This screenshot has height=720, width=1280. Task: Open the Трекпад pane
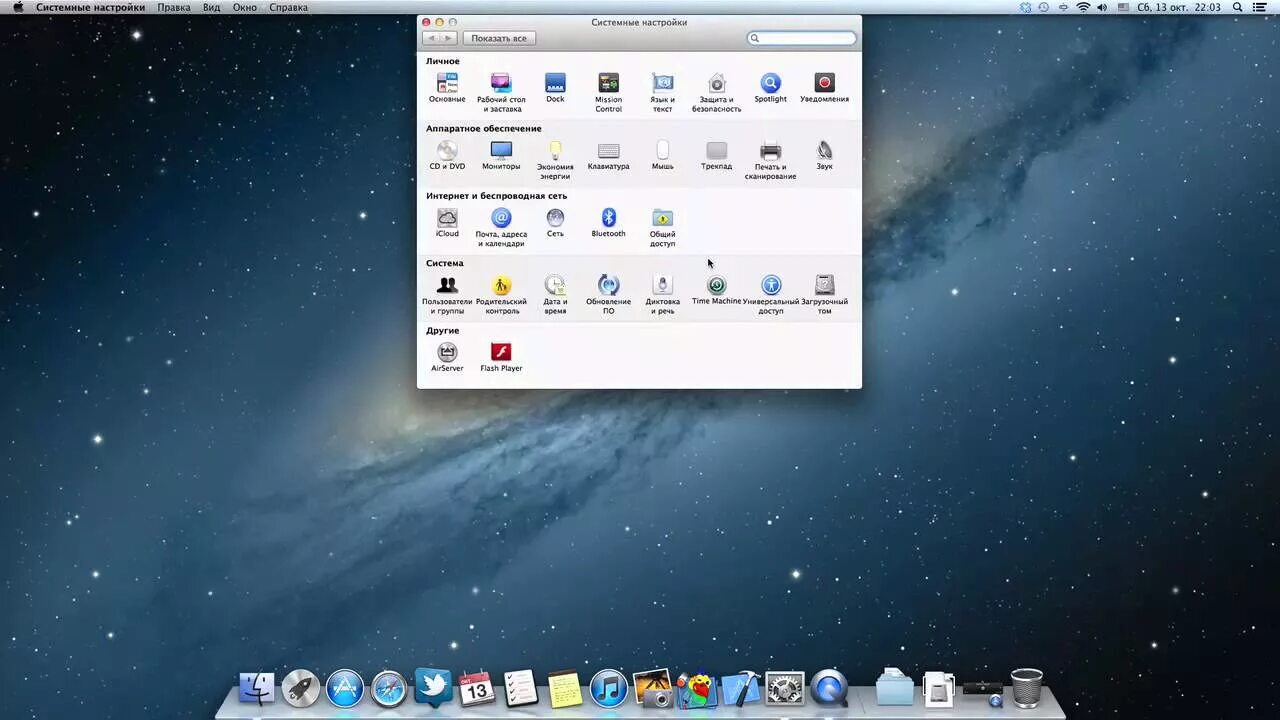(x=716, y=155)
